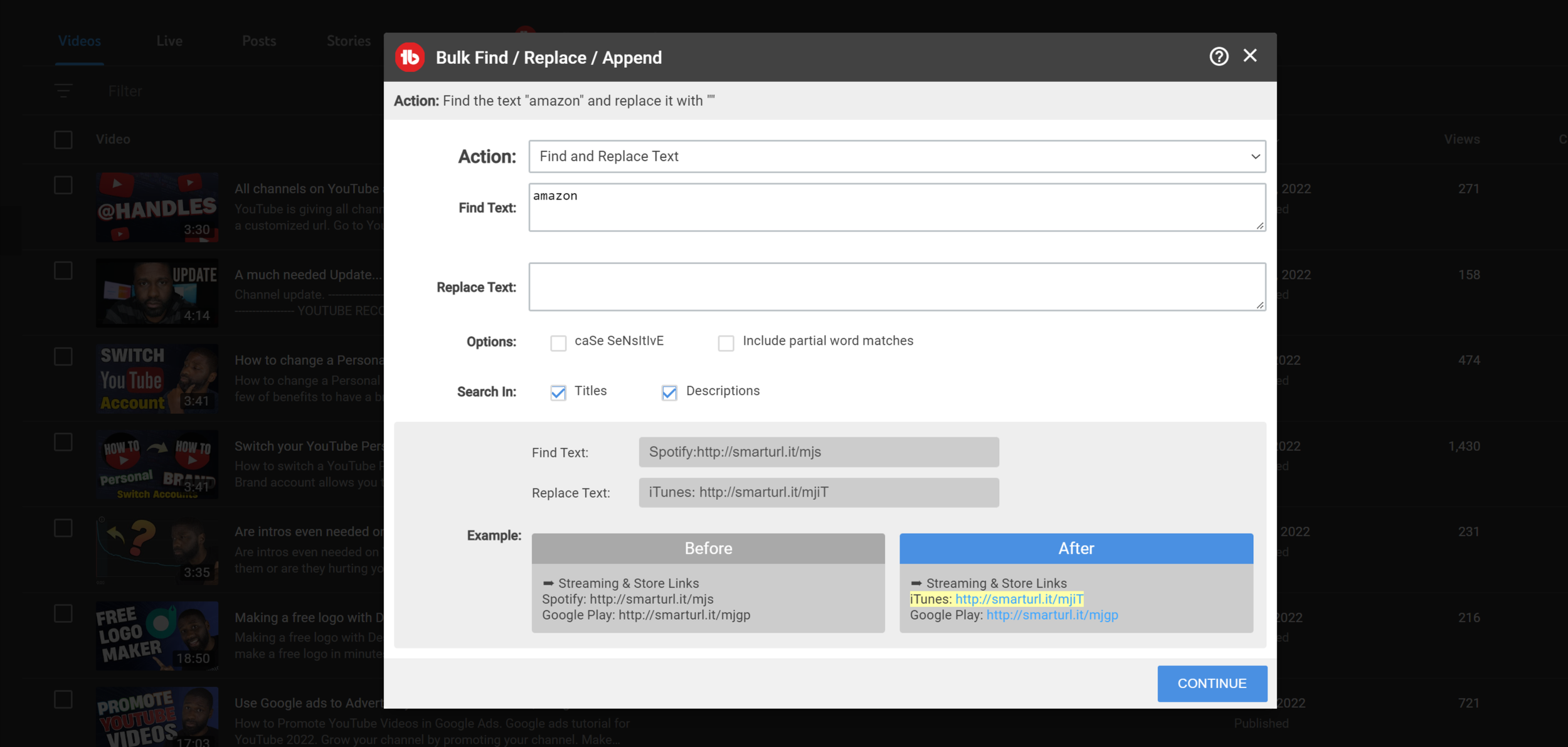This screenshot has height=747, width=1568.
Task: Open the highlighted smarturl.it/mjiT link
Action: (x=1019, y=599)
